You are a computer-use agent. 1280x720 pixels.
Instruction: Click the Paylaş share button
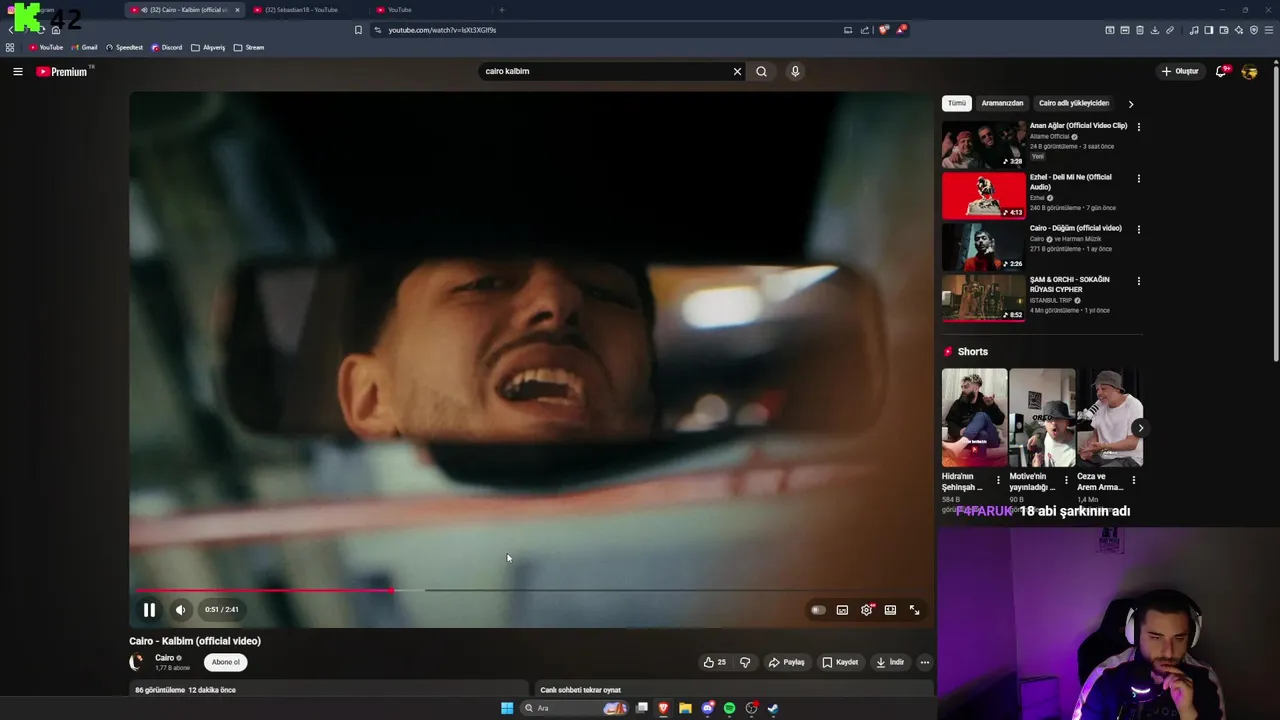(x=786, y=662)
